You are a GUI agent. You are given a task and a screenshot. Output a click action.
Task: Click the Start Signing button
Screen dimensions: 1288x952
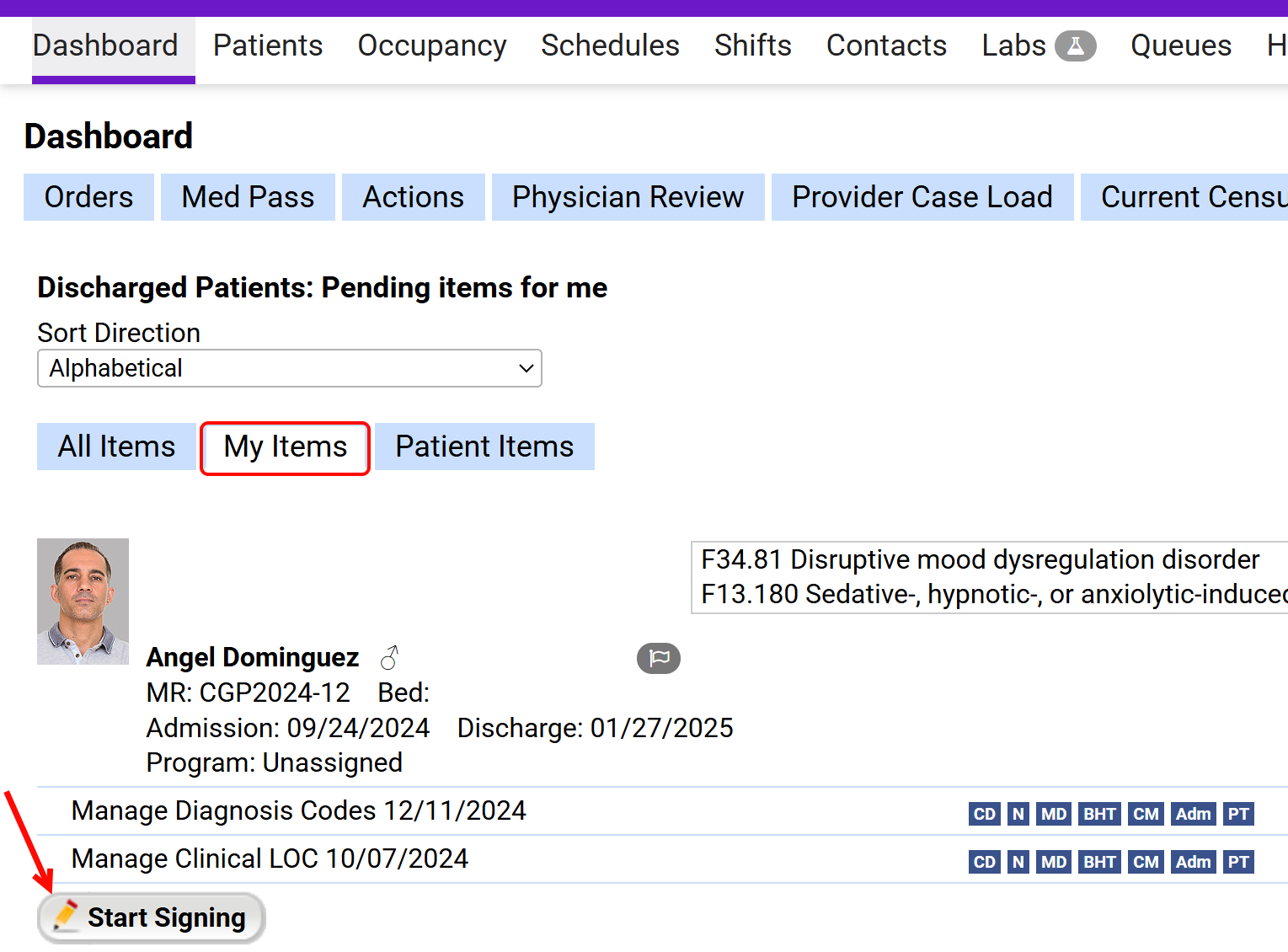[150, 917]
